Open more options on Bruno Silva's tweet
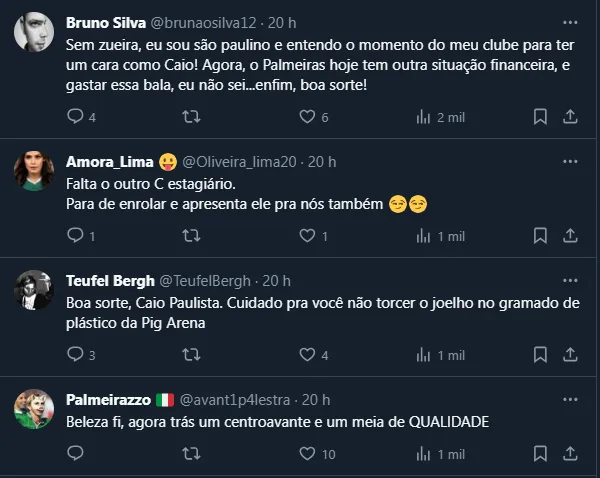600x478 pixels. coord(569,21)
